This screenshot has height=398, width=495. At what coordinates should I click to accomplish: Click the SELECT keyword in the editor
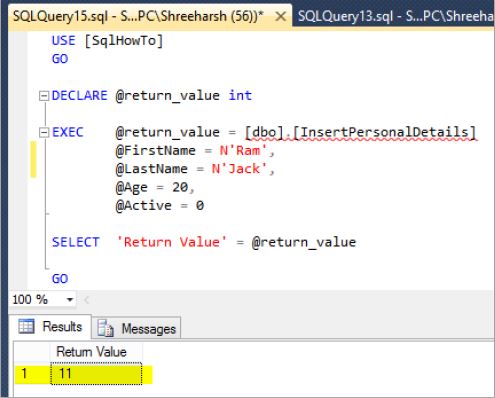(x=76, y=242)
